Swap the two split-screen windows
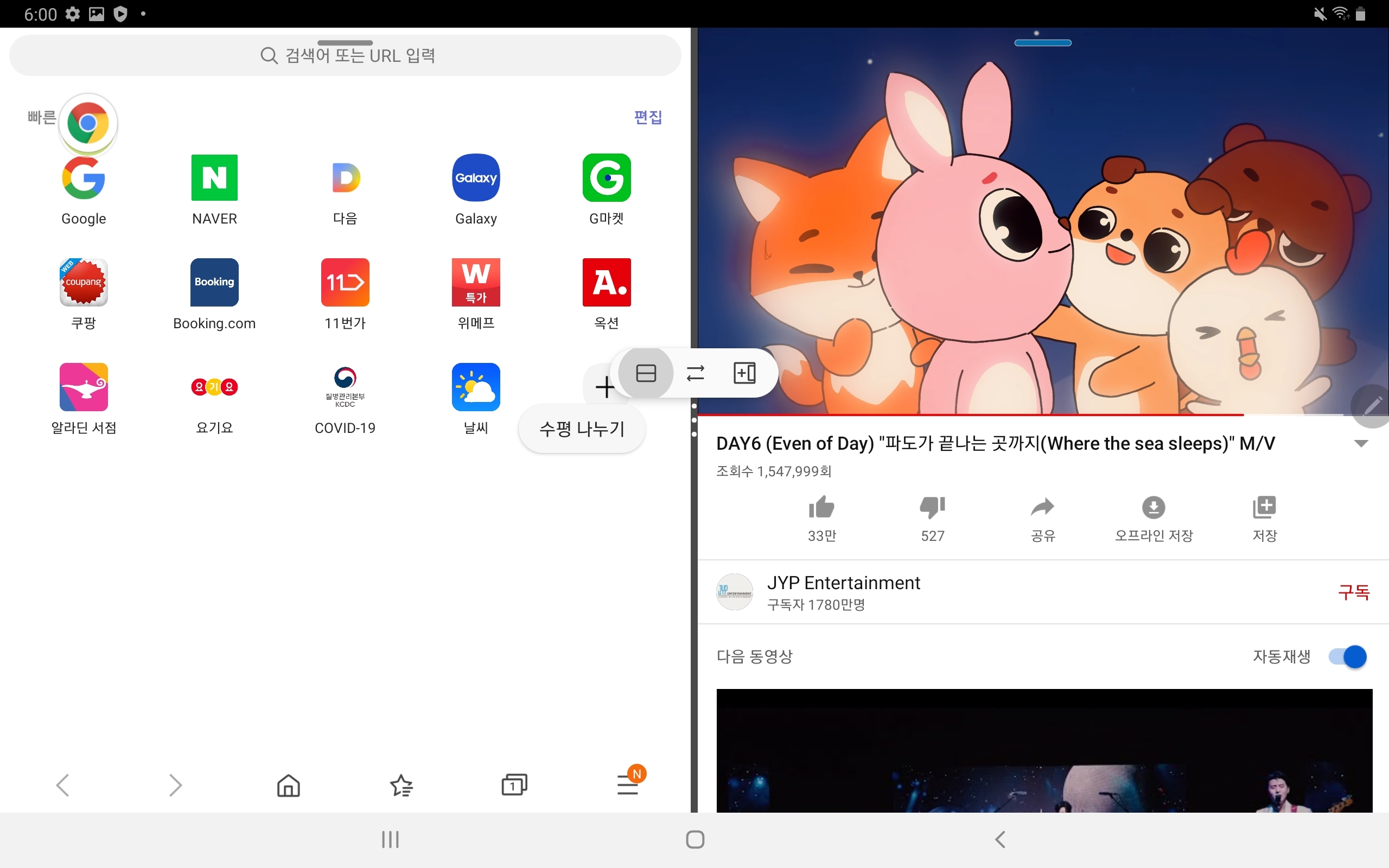This screenshot has height=868, width=1389. point(695,373)
